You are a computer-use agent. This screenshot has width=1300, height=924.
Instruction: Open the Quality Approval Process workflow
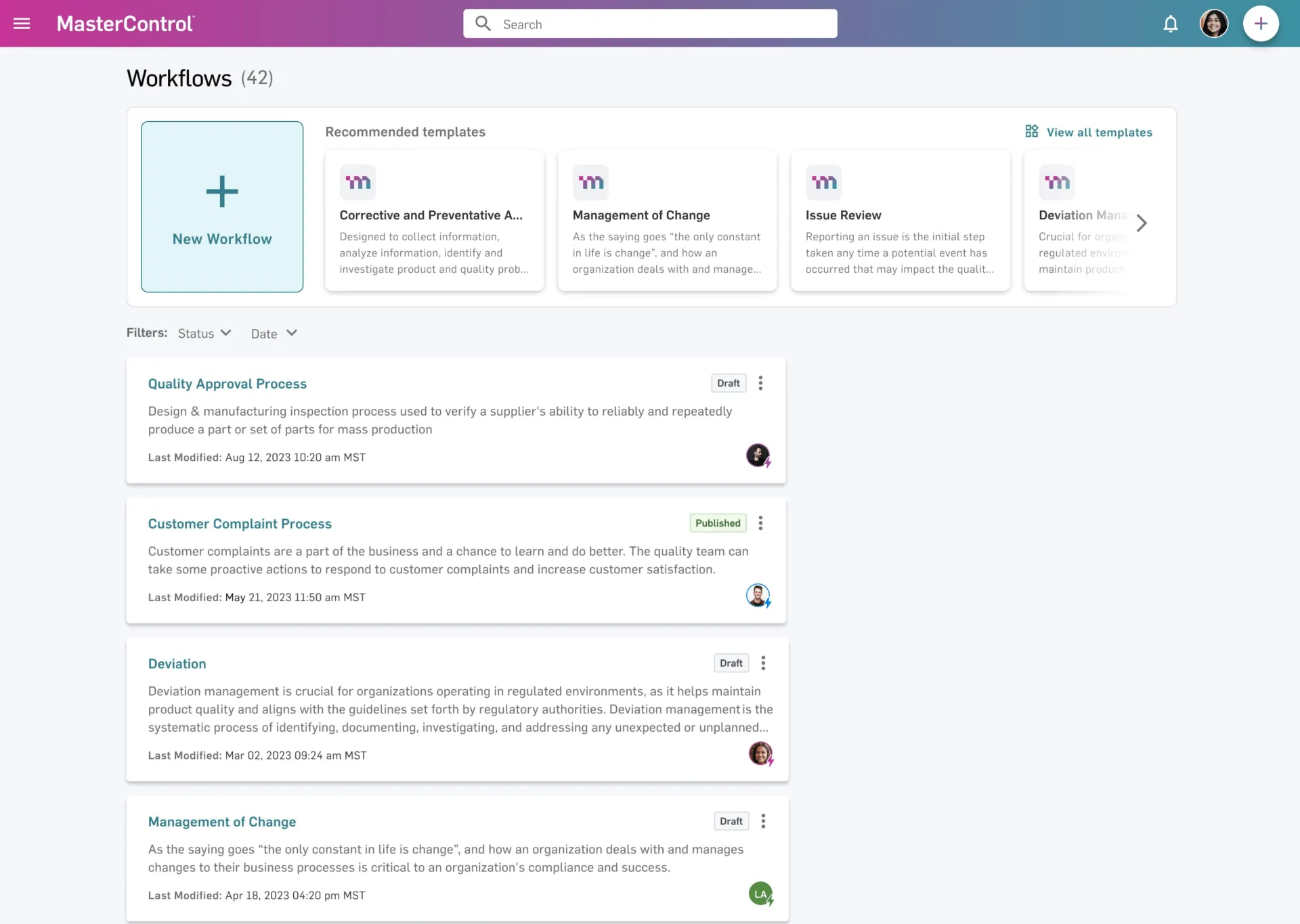pyautogui.click(x=227, y=384)
